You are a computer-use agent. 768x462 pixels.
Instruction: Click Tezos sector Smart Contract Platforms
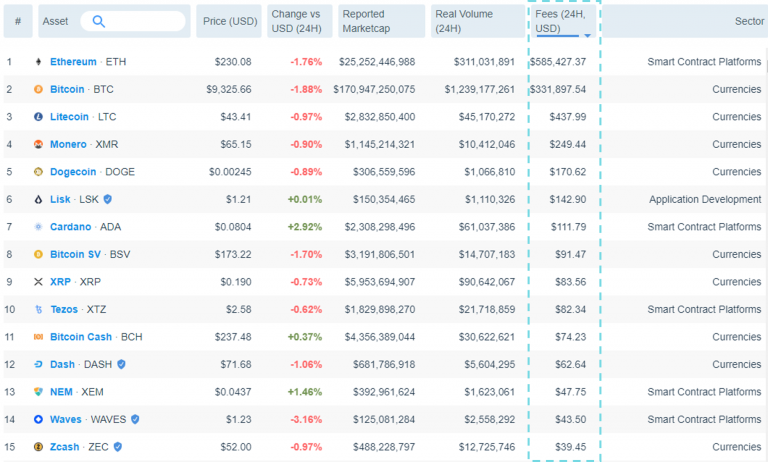click(x=704, y=309)
